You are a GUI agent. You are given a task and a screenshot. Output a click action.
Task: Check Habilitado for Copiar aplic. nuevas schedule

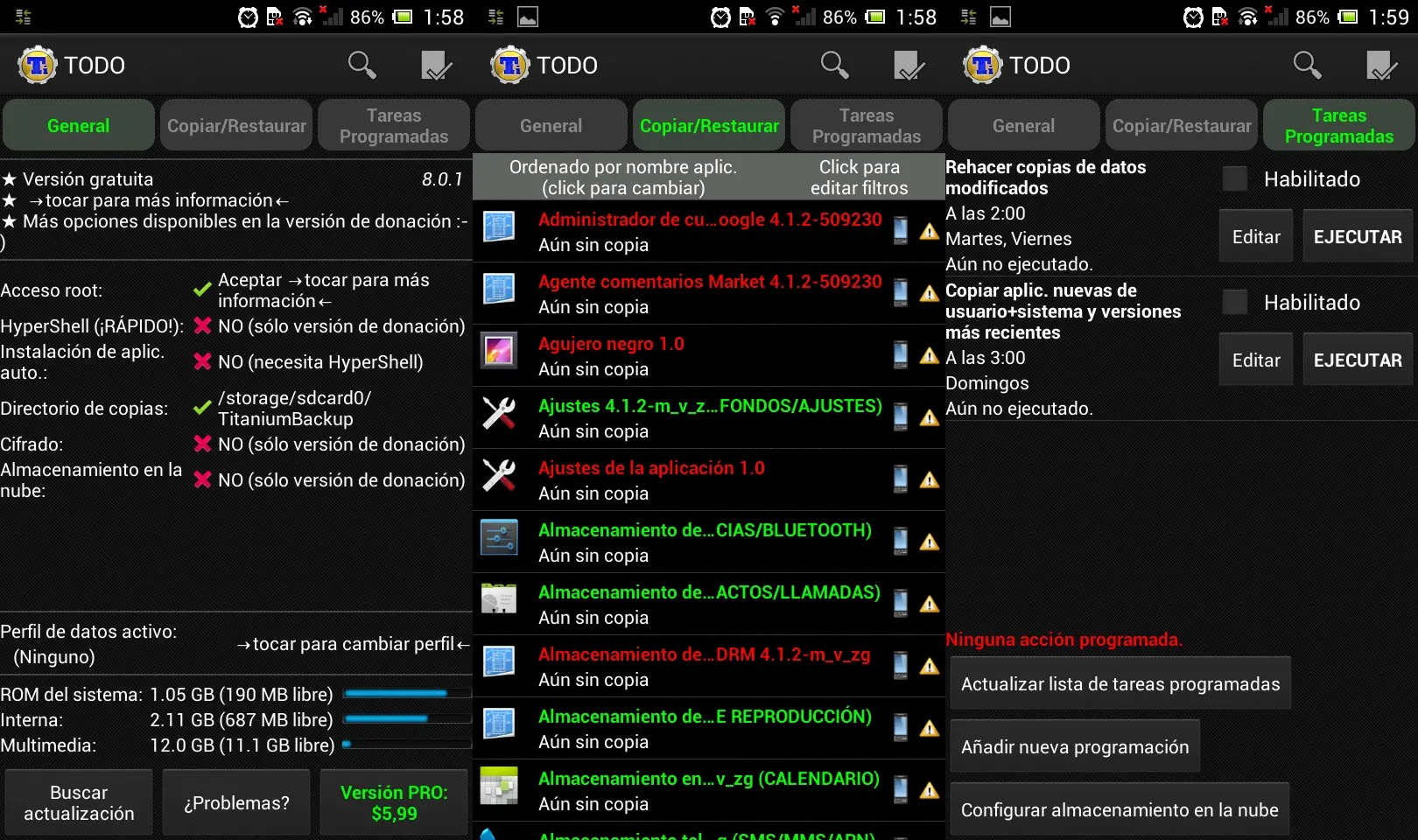[x=1234, y=303]
